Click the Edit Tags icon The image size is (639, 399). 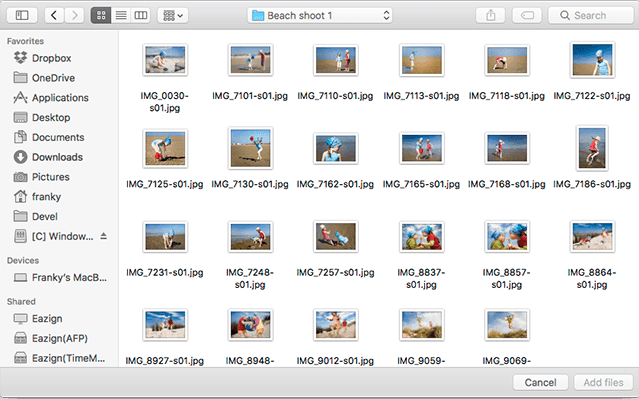point(527,15)
